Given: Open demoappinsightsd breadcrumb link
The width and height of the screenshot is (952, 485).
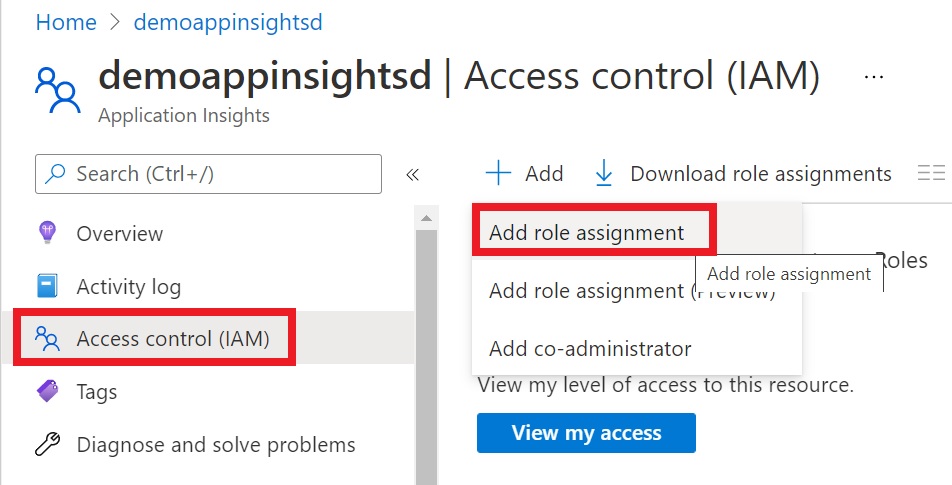Looking at the screenshot, I should point(229,22).
